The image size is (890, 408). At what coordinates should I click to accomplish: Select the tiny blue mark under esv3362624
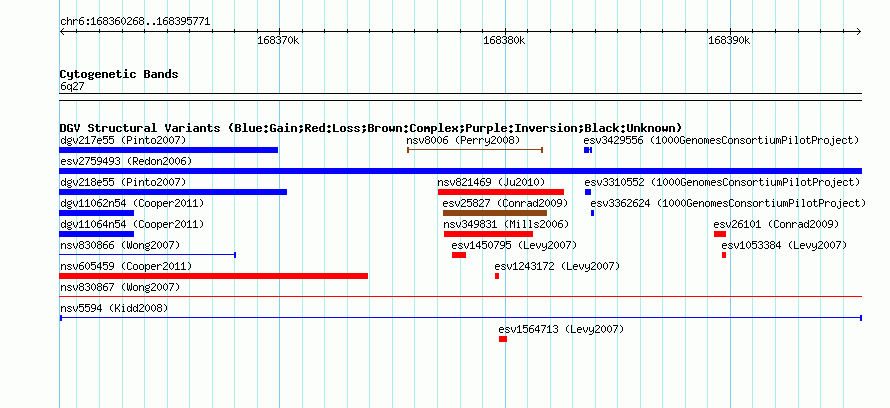point(593,213)
